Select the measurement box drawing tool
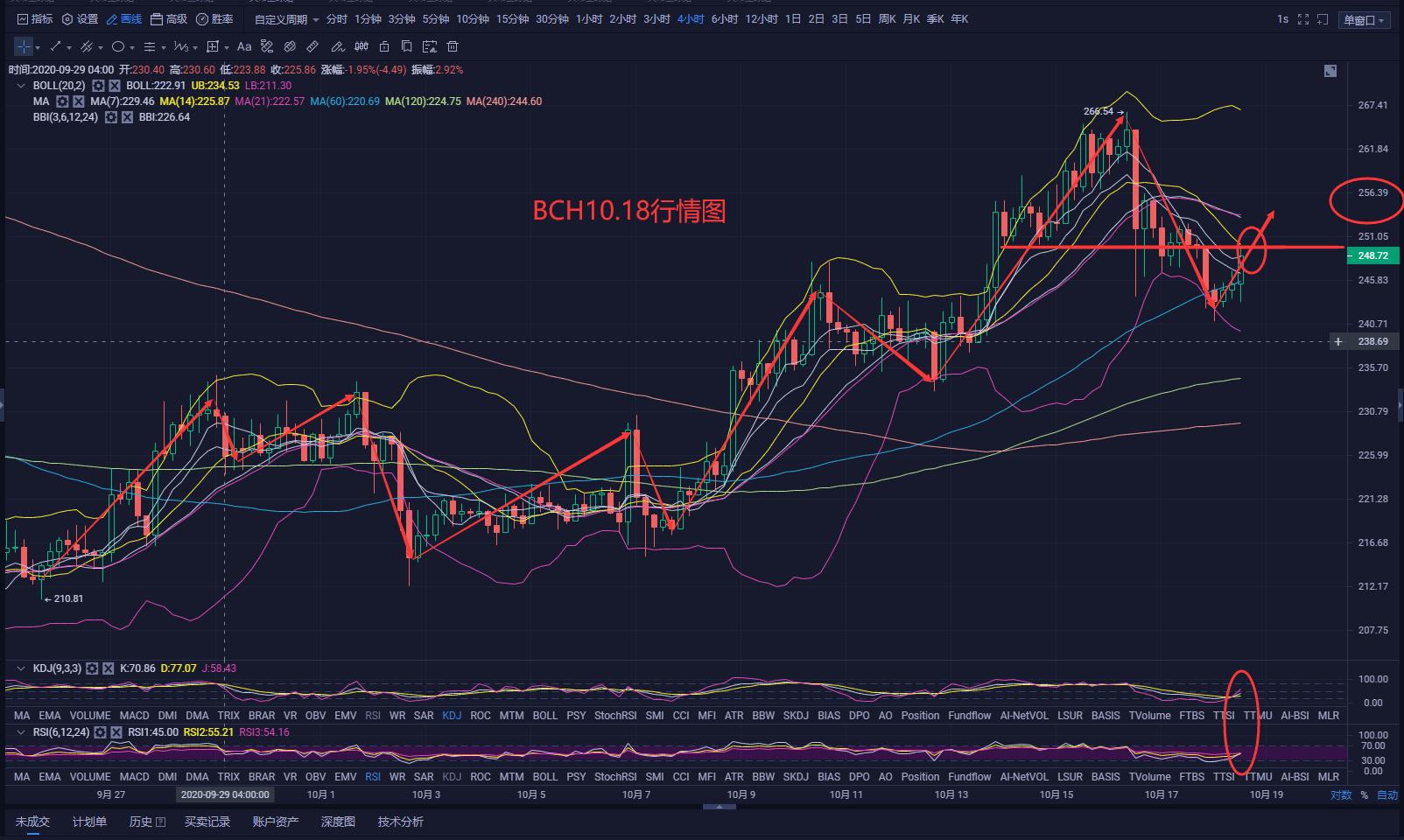Viewport: 1404px width, 840px height. (x=213, y=46)
